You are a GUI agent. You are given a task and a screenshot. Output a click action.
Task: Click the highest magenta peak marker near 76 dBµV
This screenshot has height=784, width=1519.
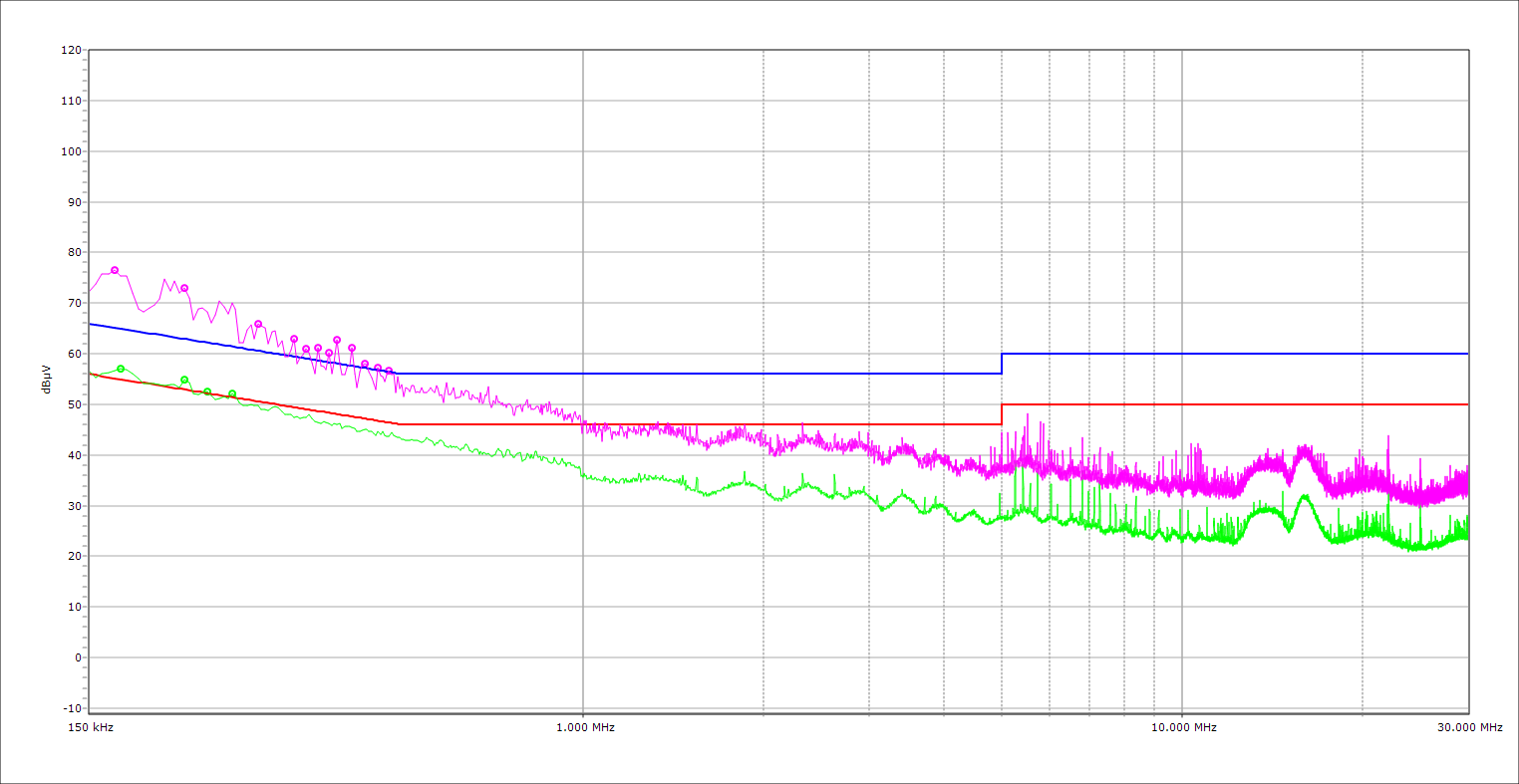click(115, 270)
